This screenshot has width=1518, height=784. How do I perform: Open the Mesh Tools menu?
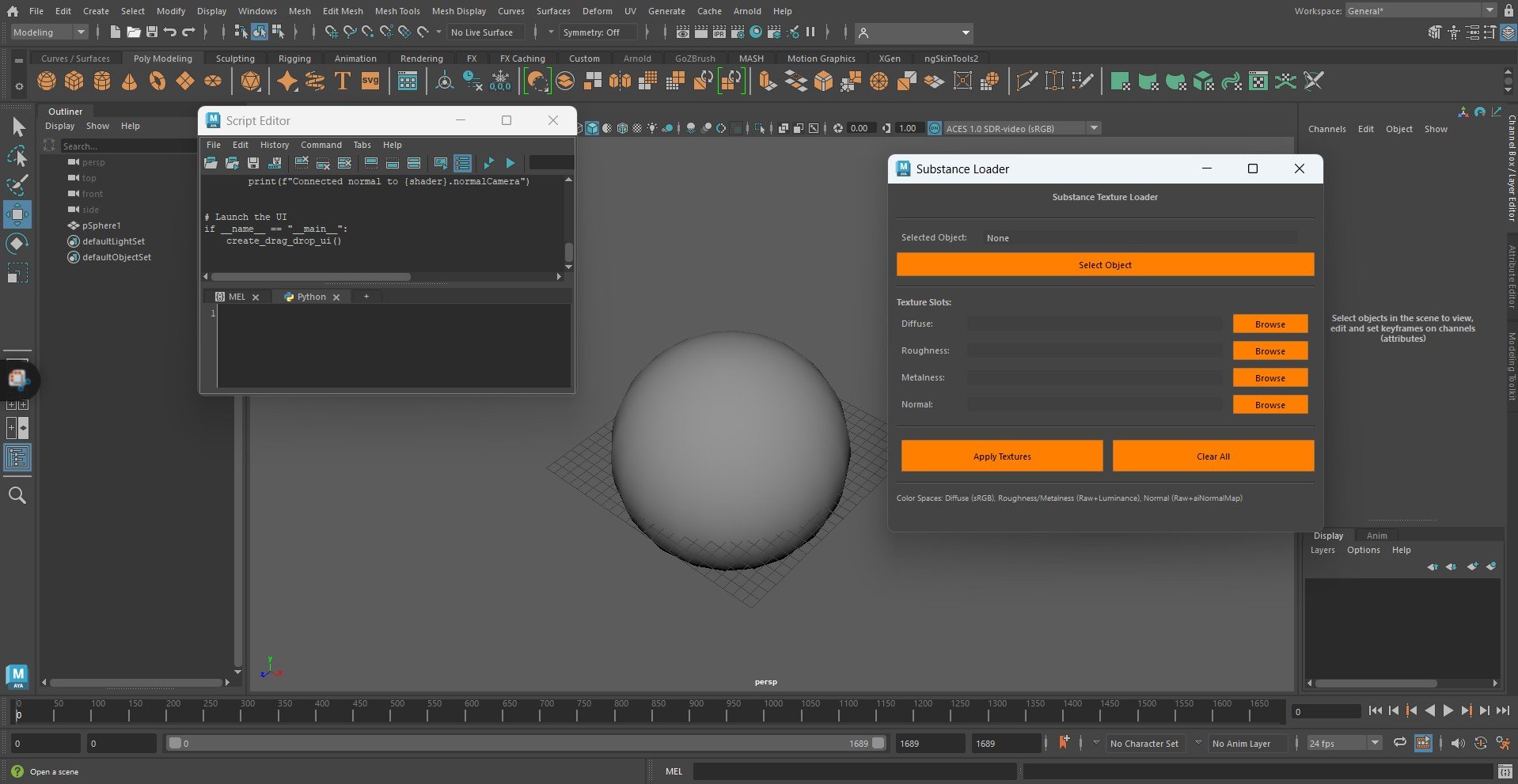click(x=397, y=11)
